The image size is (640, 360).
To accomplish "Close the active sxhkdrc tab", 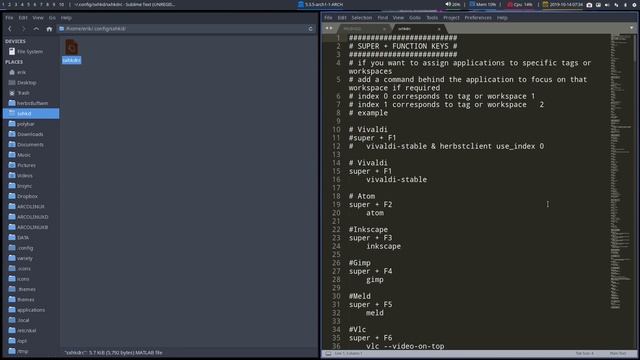I will tap(439, 29).
